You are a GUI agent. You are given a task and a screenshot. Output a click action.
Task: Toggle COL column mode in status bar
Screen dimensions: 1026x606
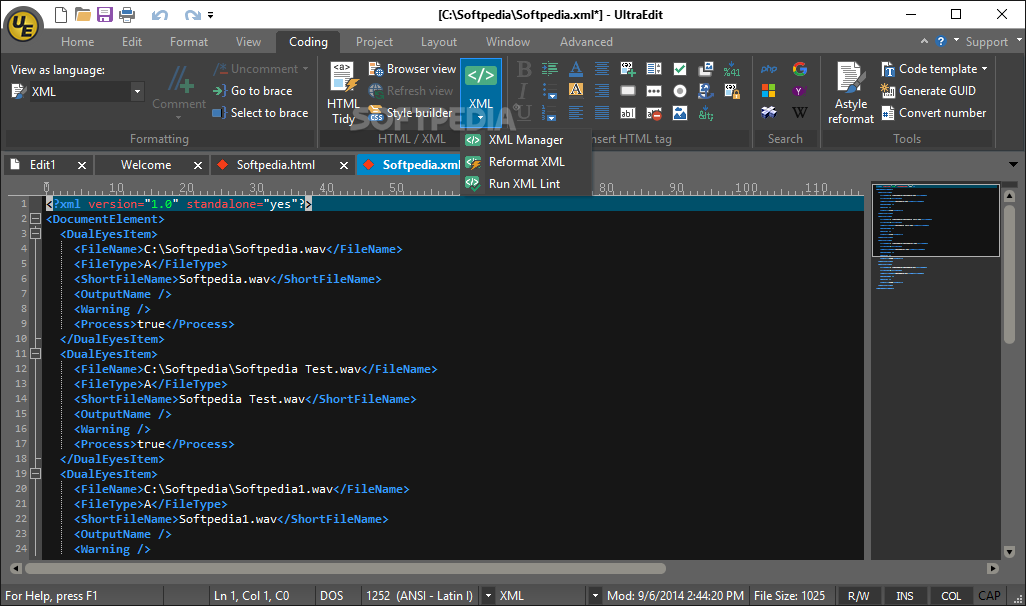pyautogui.click(x=951, y=596)
